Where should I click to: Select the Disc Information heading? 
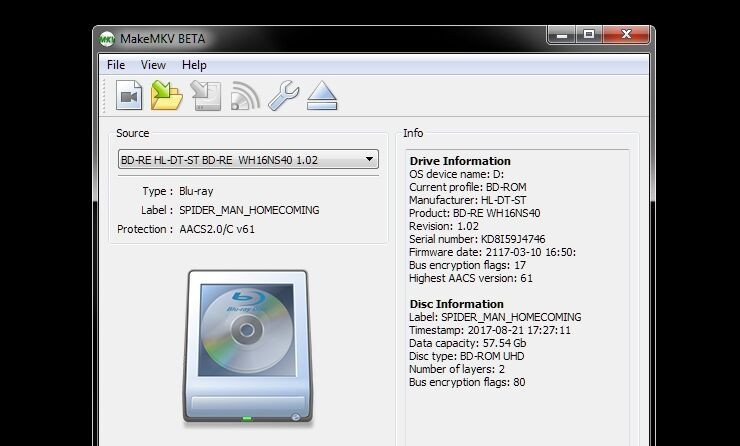click(x=456, y=304)
